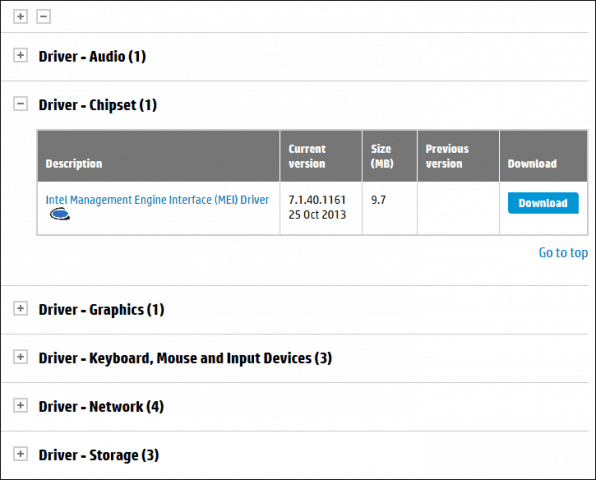This screenshot has height=480, width=596.
Task: Click the blue disc icon under MEI Driver
Action: click(60, 214)
